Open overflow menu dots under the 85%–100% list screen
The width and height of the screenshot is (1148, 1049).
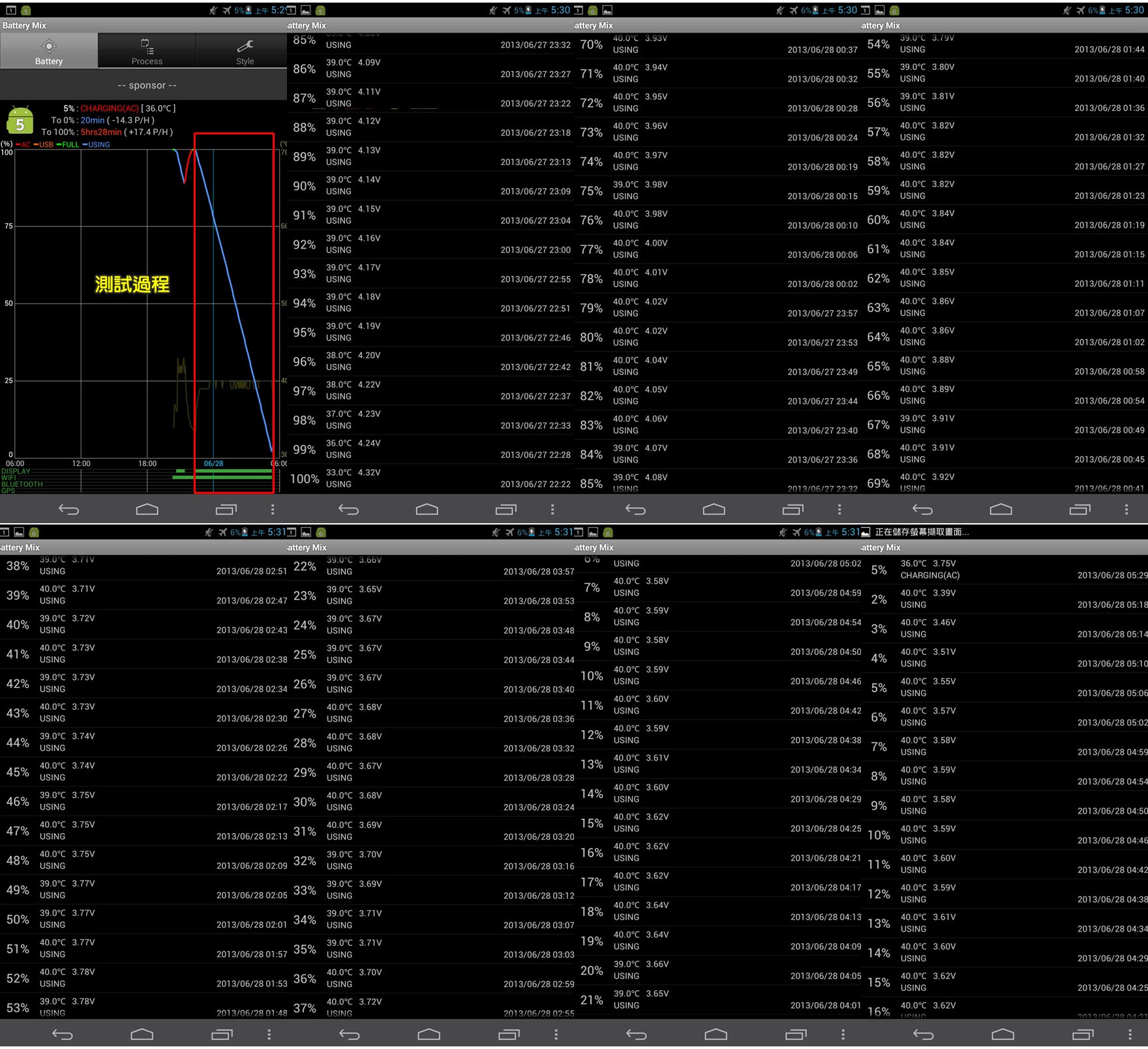click(552, 509)
